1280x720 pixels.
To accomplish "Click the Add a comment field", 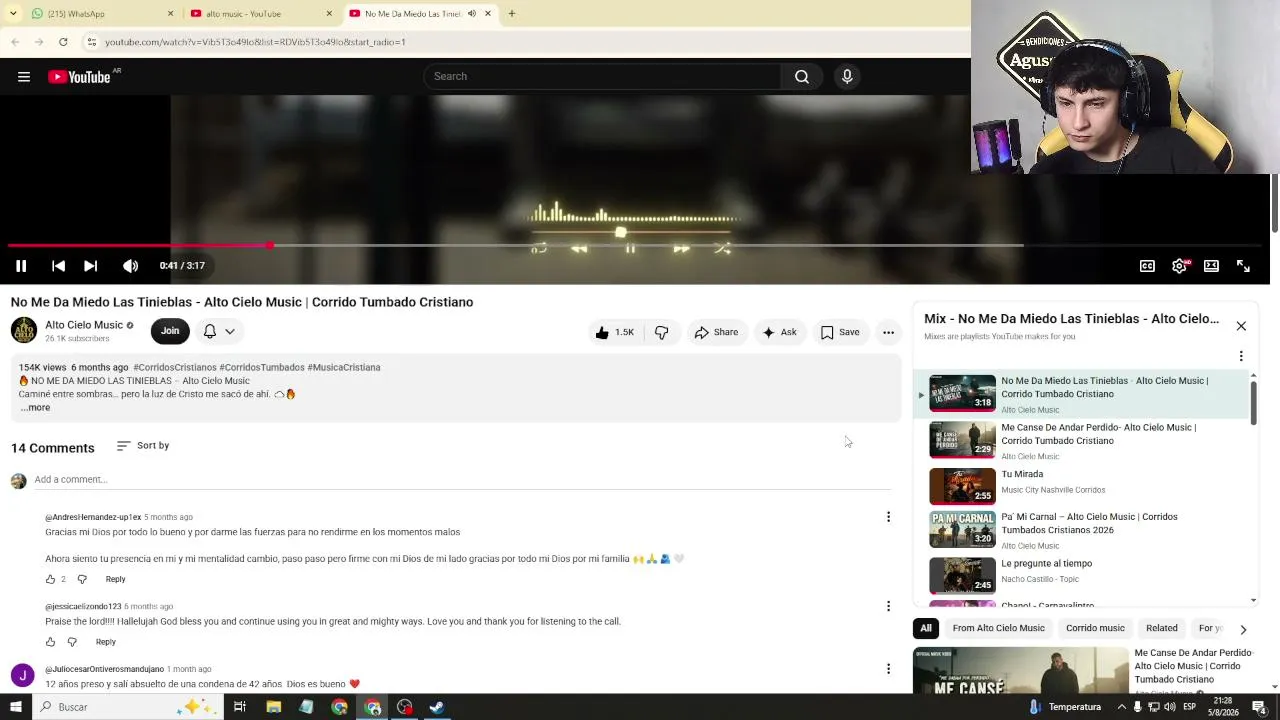I will coord(462,480).
